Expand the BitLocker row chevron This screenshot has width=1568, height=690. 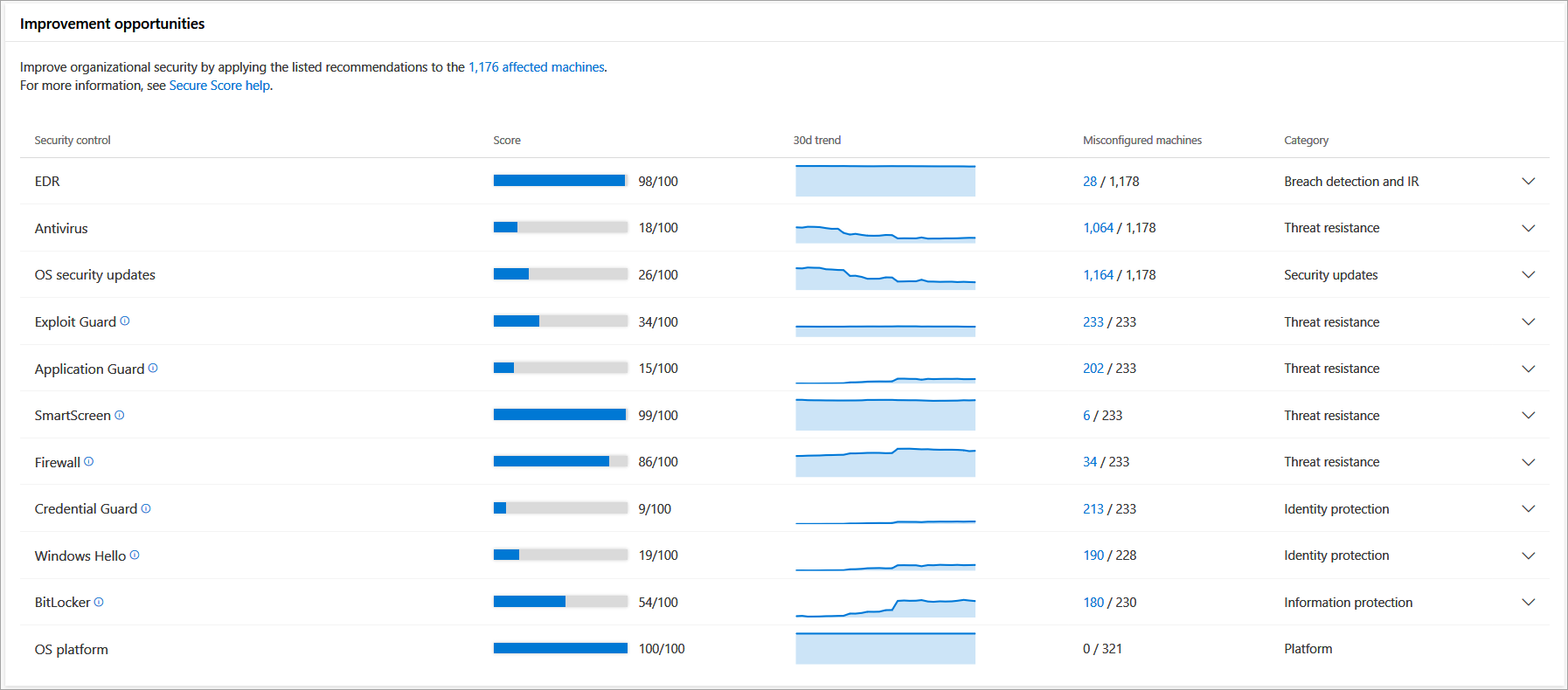coord(1528,603)
